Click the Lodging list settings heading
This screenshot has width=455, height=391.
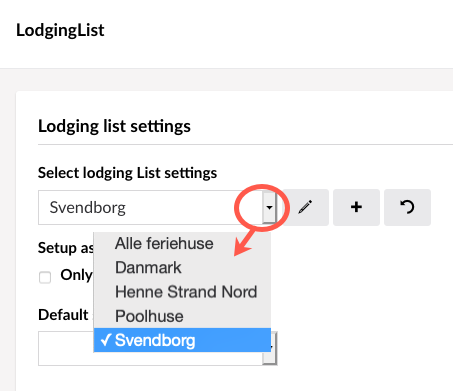(114, 127)
